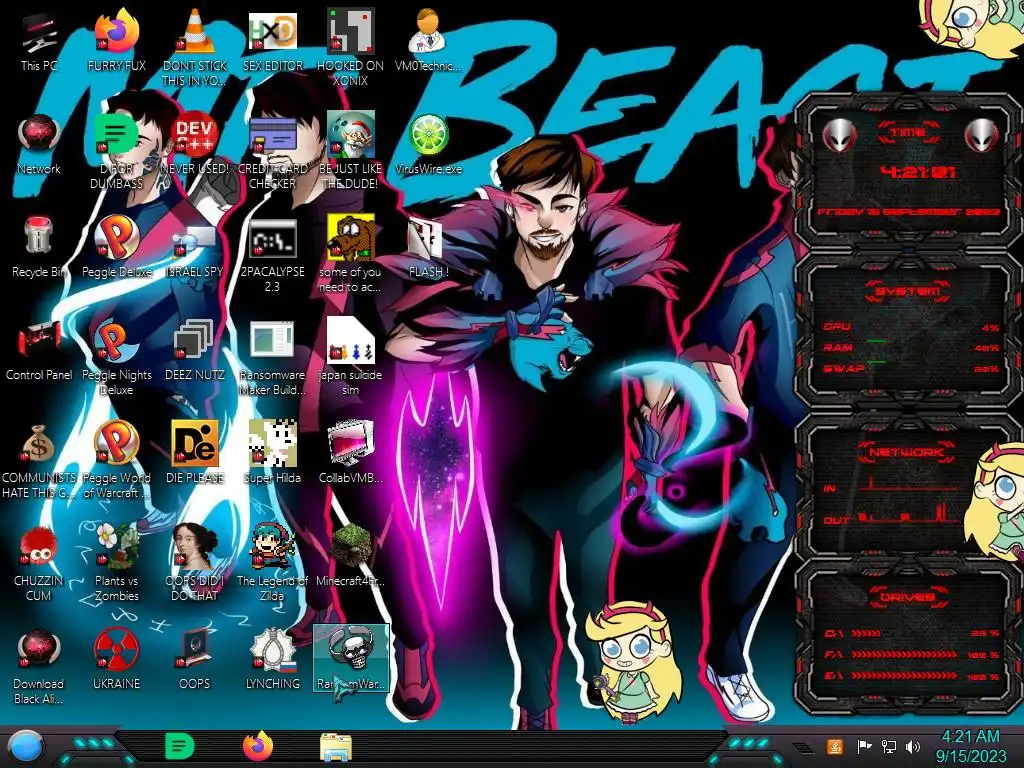Click the Java update tray icon
Image resolution: width=1024 pixels, height=768 pixels.
[x=835, y=746]
